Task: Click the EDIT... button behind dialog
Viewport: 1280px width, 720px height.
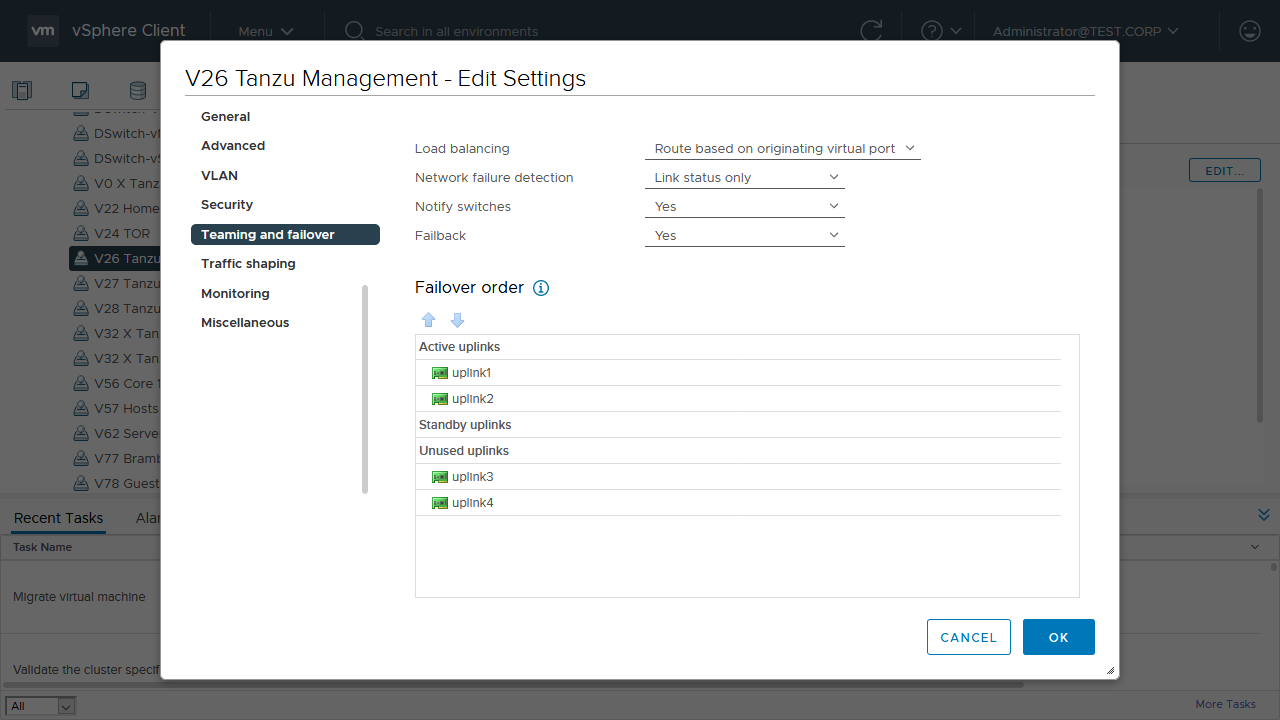Action: [1225, 171]
